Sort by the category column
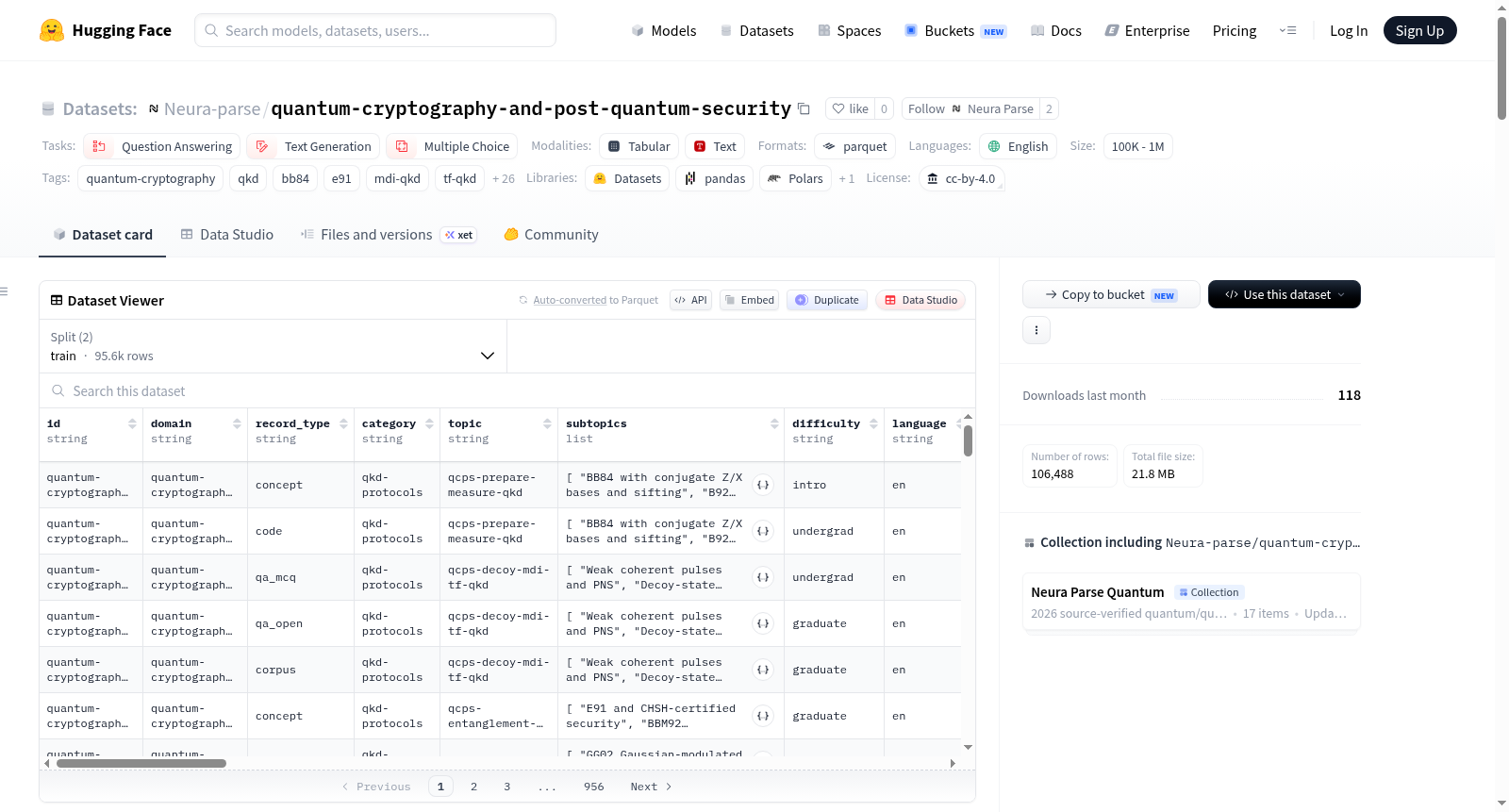Screen dimensions: 1509x812 pos(429,424)
